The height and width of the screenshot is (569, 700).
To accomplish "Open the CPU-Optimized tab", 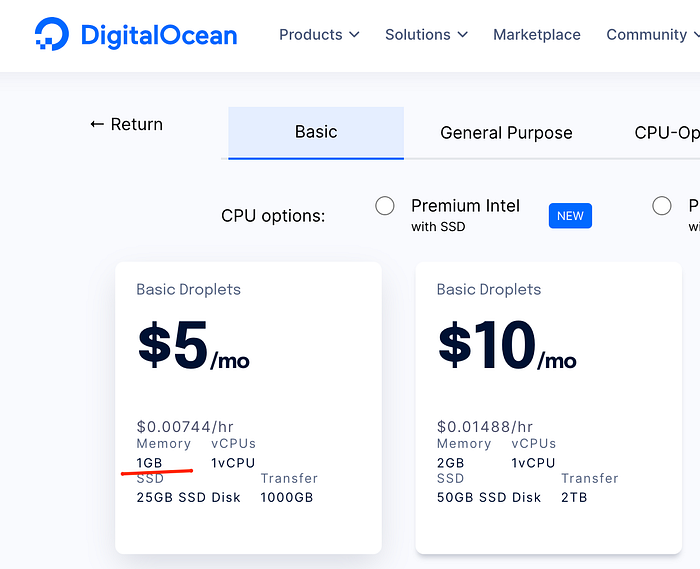I will coord(667,132).
